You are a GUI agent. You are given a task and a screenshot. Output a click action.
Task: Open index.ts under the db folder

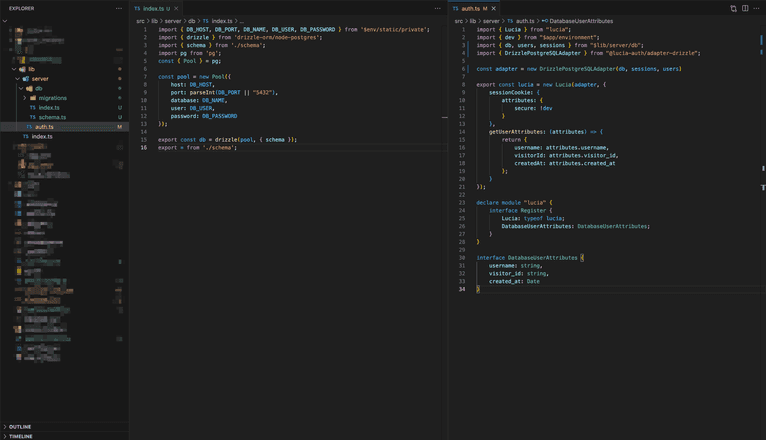pyautogui.click(x=49, y=108)
